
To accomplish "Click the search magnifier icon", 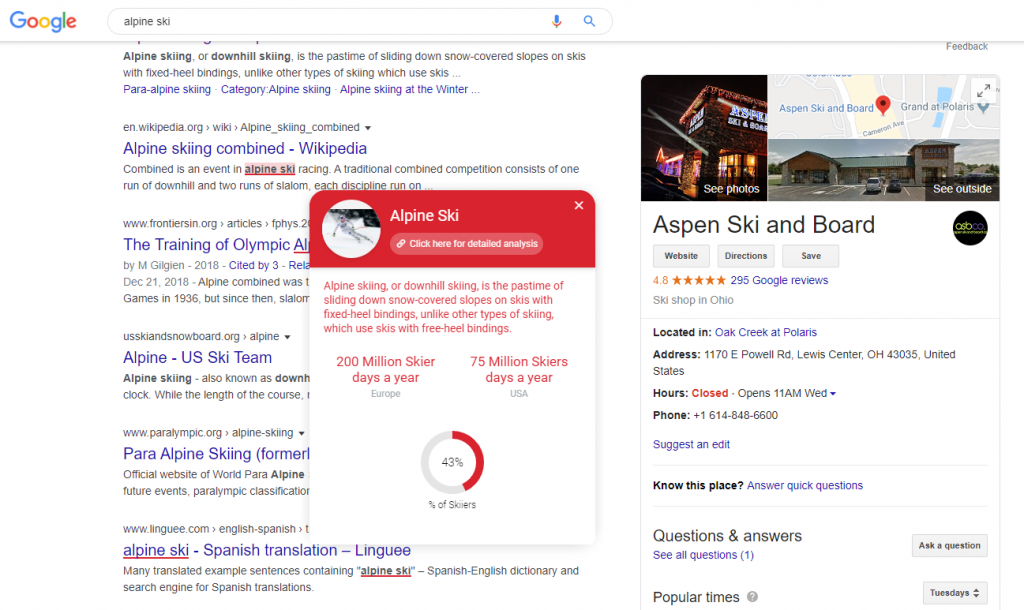I will [x=589, y=21].
